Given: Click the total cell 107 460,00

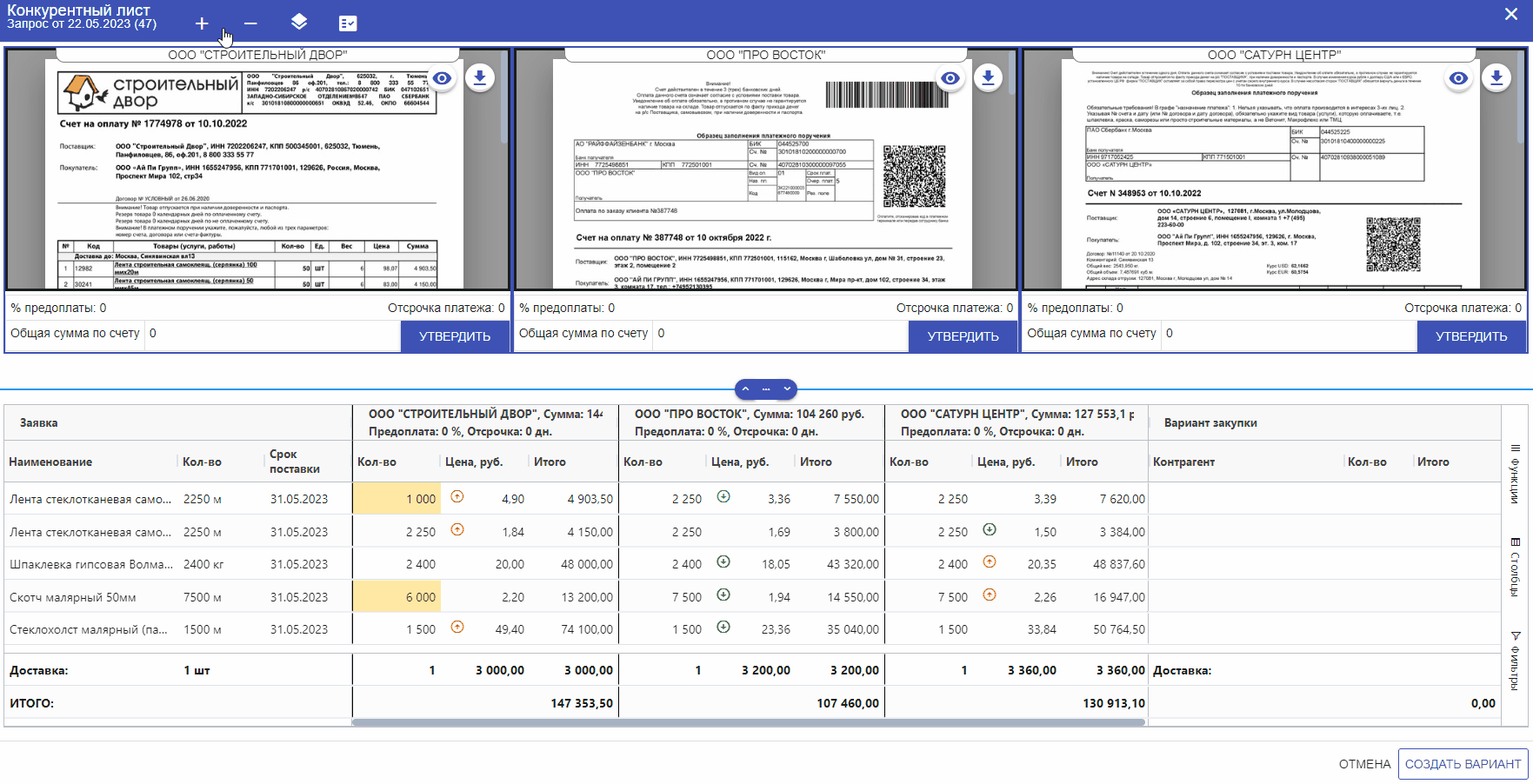Looking at the screenshot, I should [x=847, y=703].
